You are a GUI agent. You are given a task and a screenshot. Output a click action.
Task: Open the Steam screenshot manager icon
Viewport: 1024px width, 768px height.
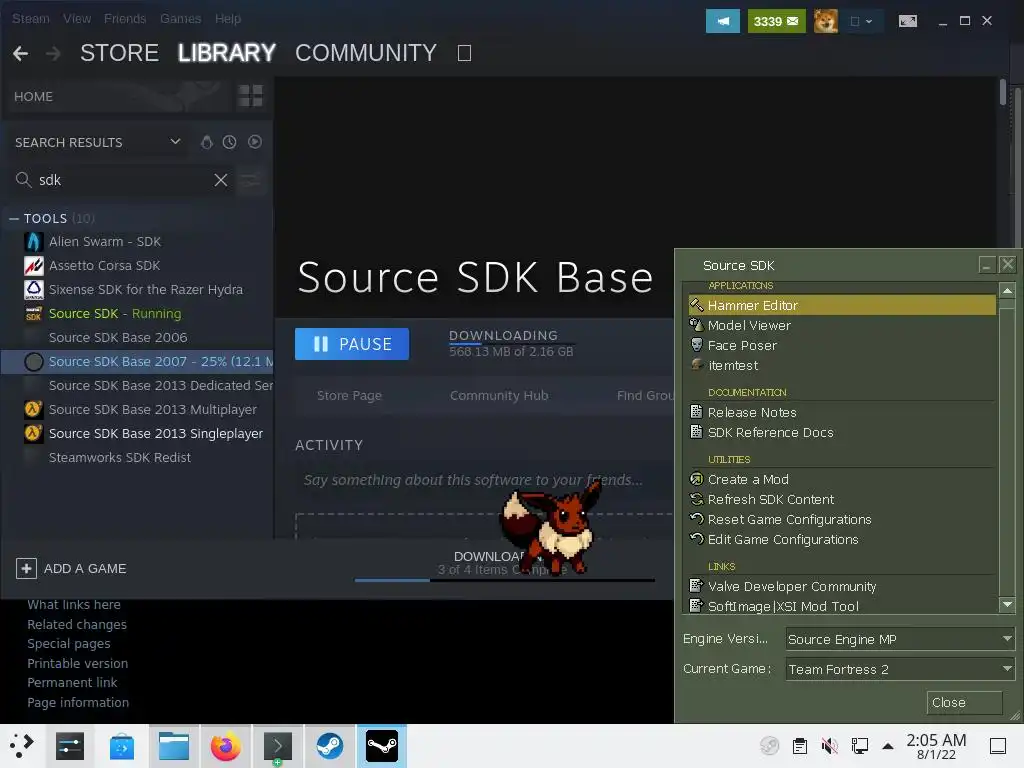[908, 21]
